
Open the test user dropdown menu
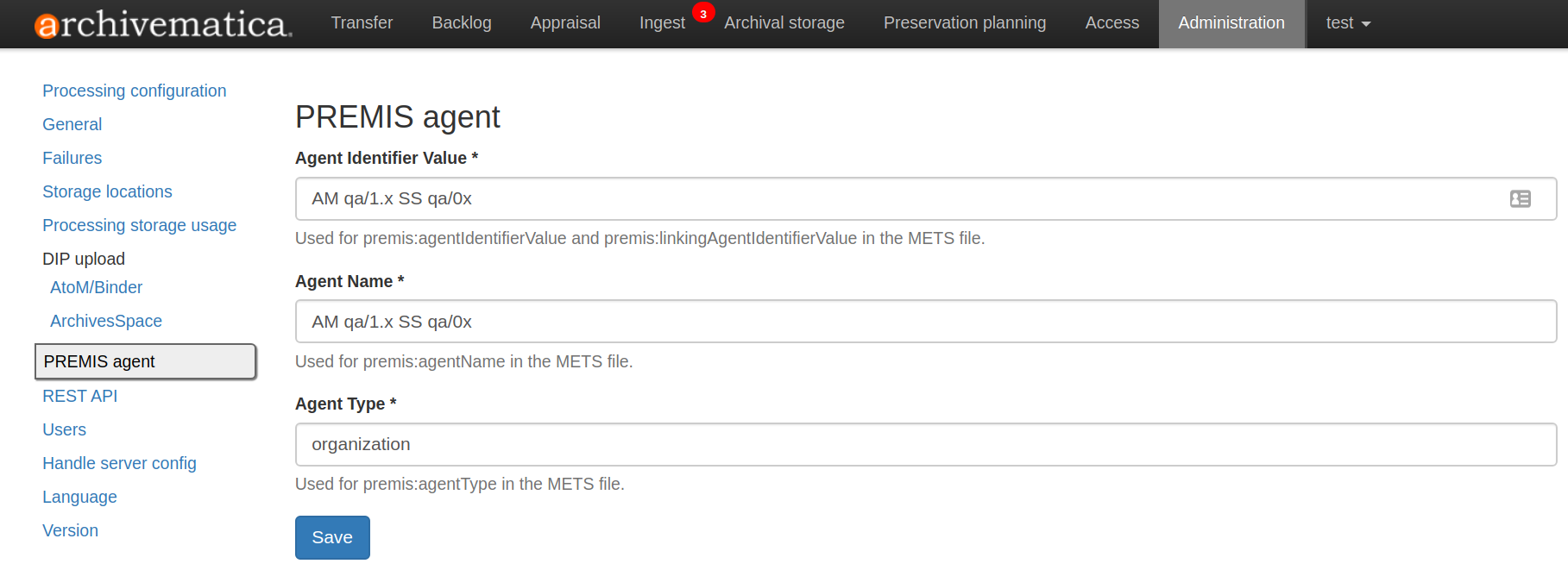coord(1347,23)
